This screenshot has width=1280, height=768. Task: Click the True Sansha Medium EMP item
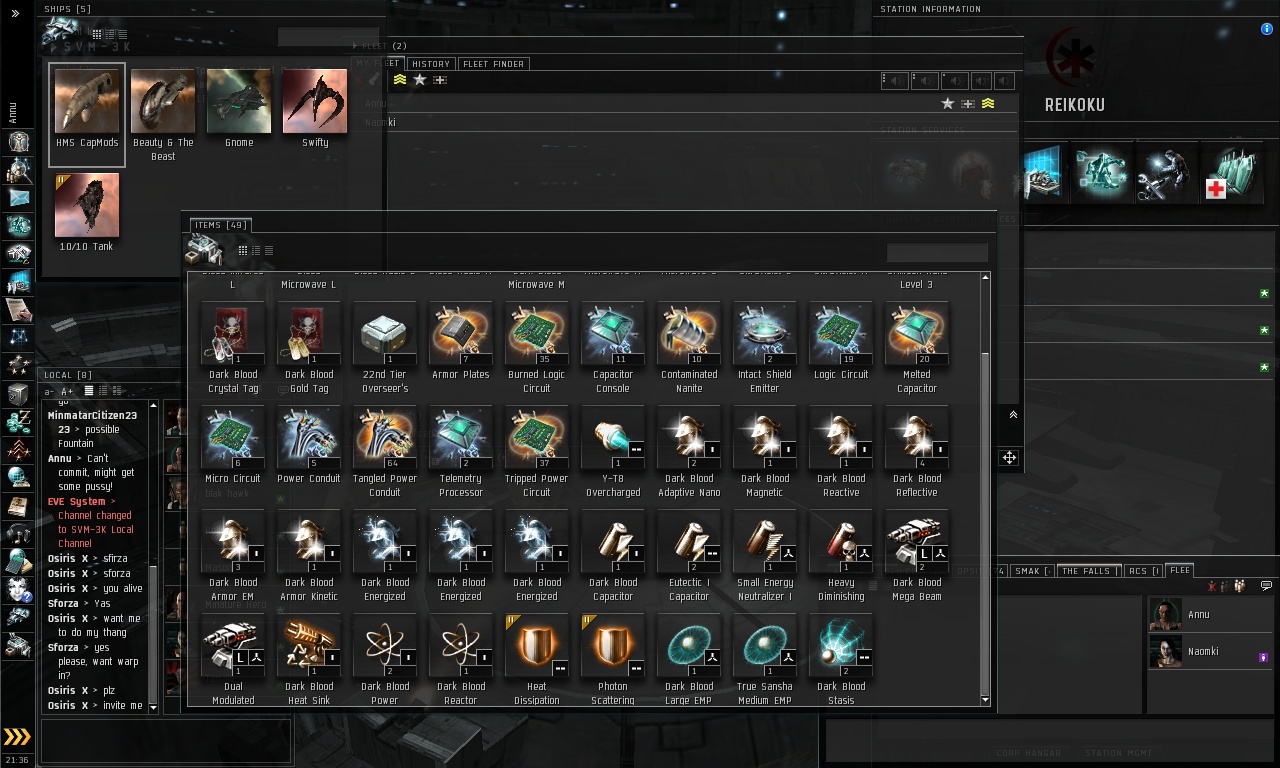(765, 659)
